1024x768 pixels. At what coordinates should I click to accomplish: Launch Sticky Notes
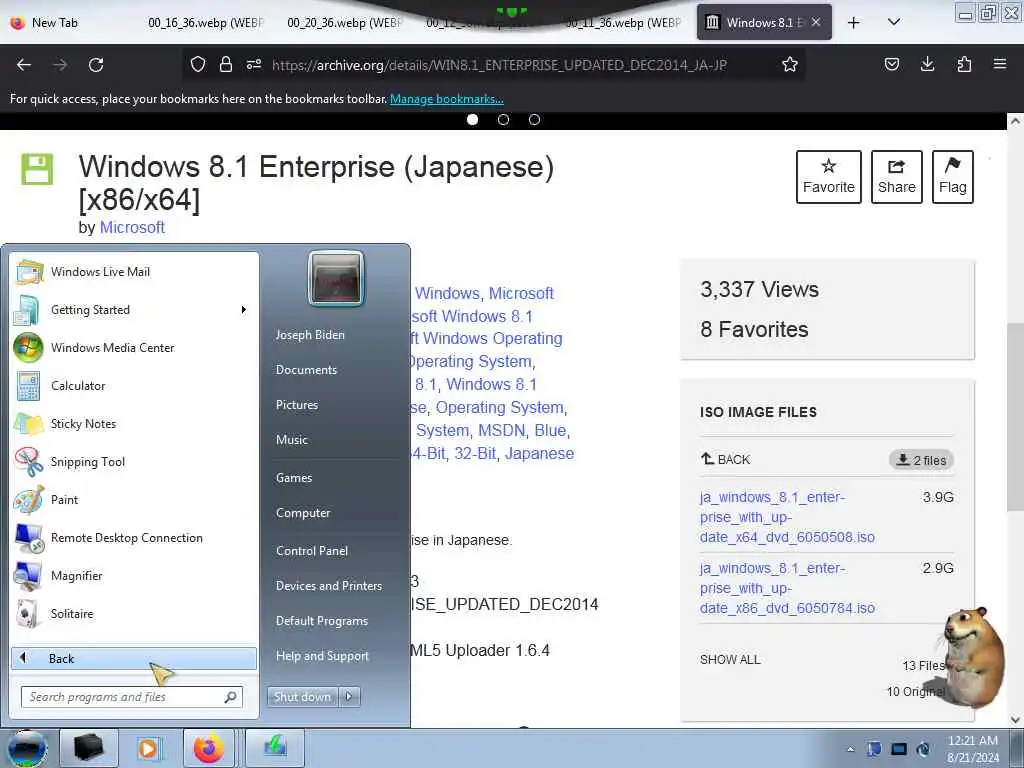pos(134,423)
